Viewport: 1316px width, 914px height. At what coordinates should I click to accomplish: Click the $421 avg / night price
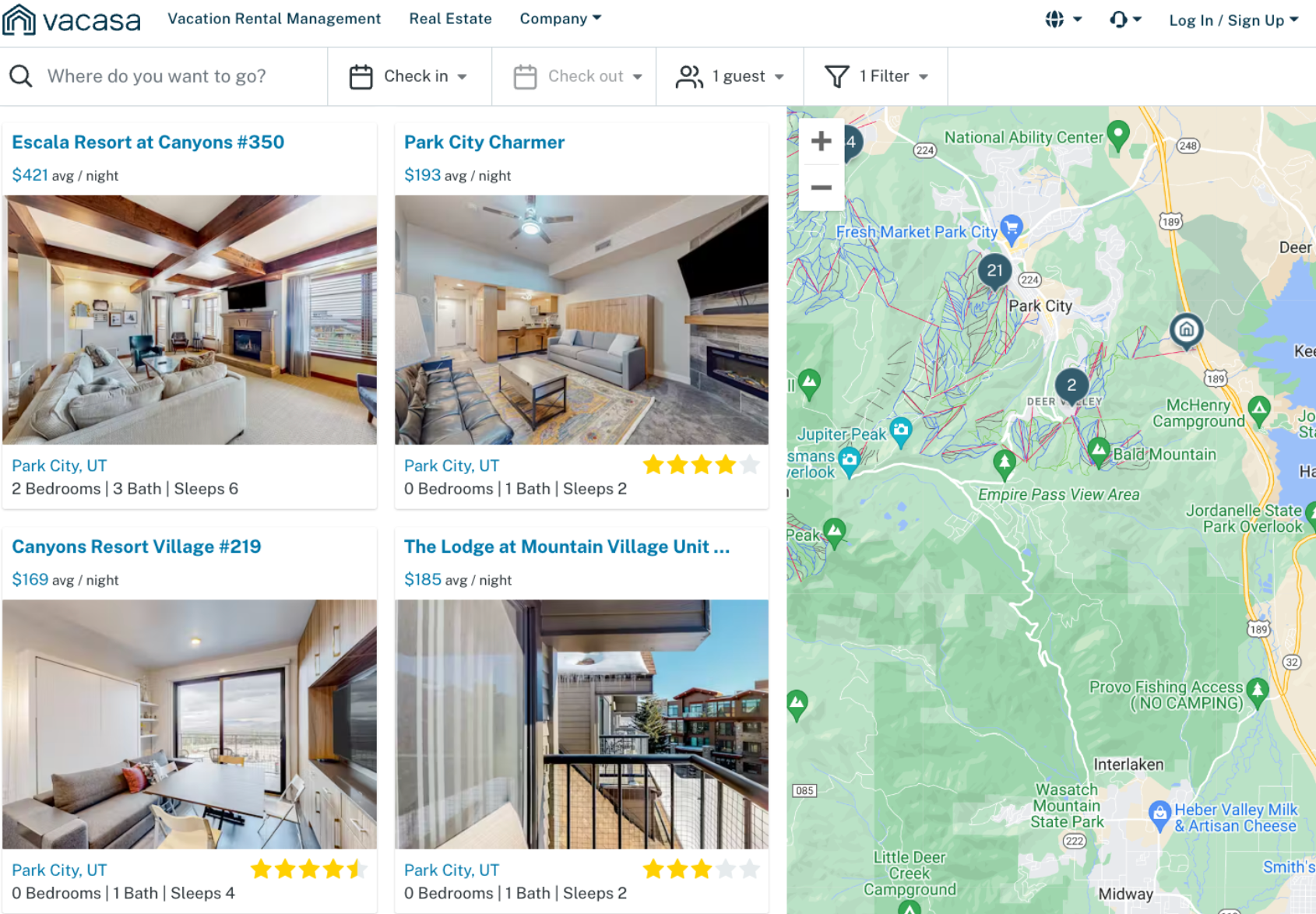pos(65,175)
